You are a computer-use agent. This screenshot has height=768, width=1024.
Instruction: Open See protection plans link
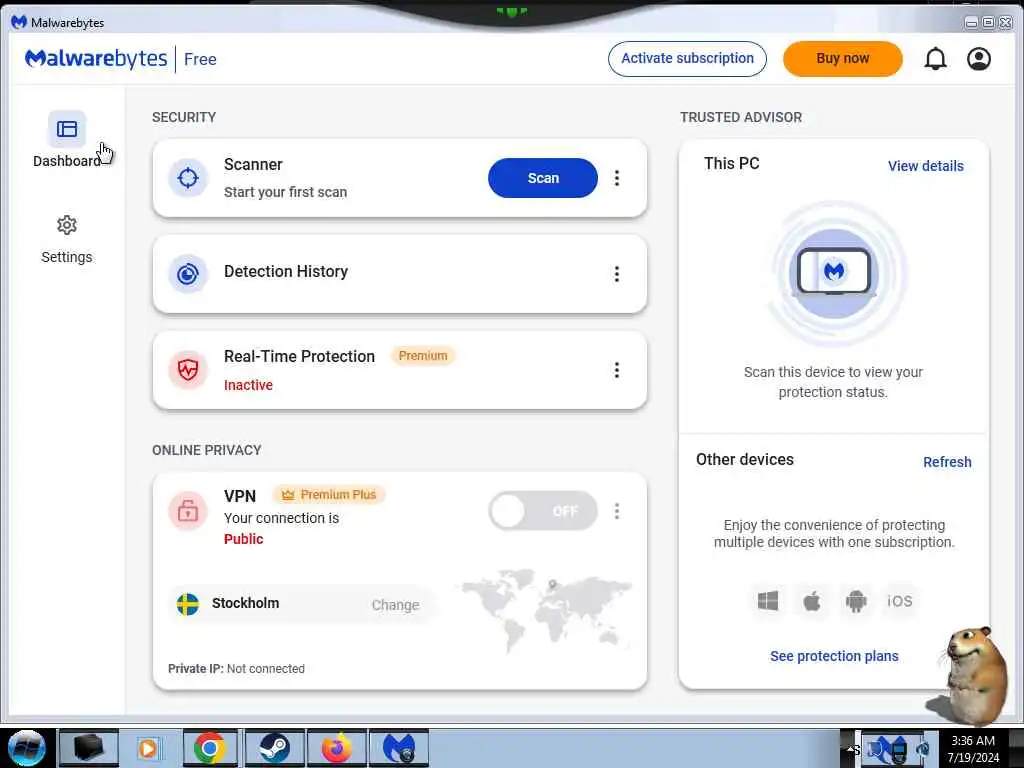(834, 656)
